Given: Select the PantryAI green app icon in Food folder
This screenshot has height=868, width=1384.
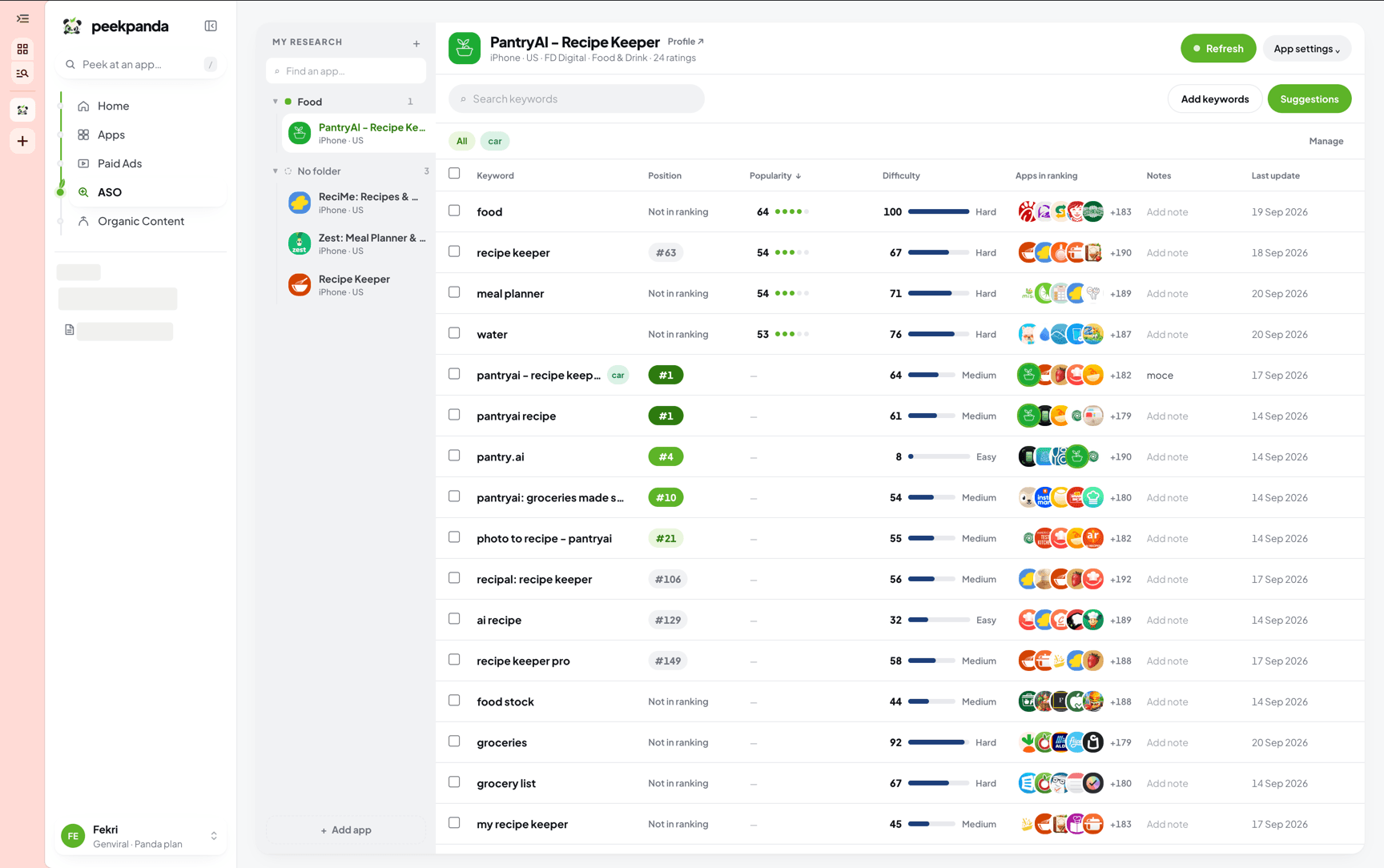Looking at the screenshot, I should pos(300,133).
